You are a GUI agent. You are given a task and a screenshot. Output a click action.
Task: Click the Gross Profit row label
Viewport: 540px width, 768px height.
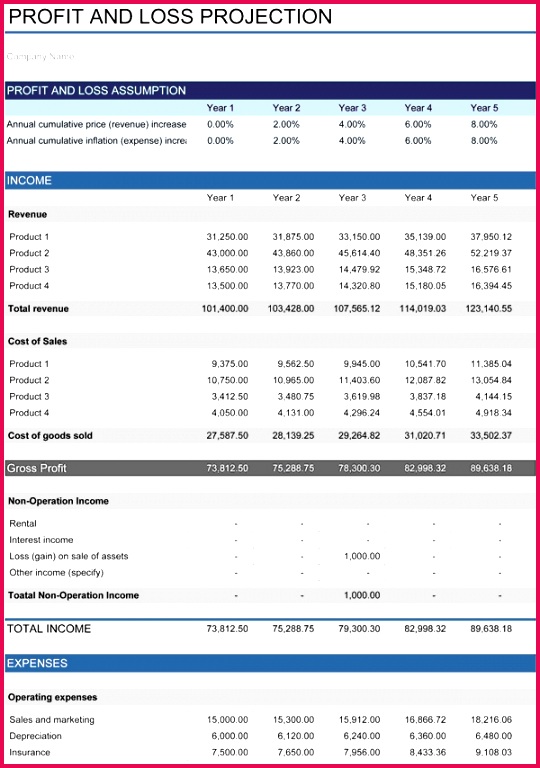(x=36, y=468)
